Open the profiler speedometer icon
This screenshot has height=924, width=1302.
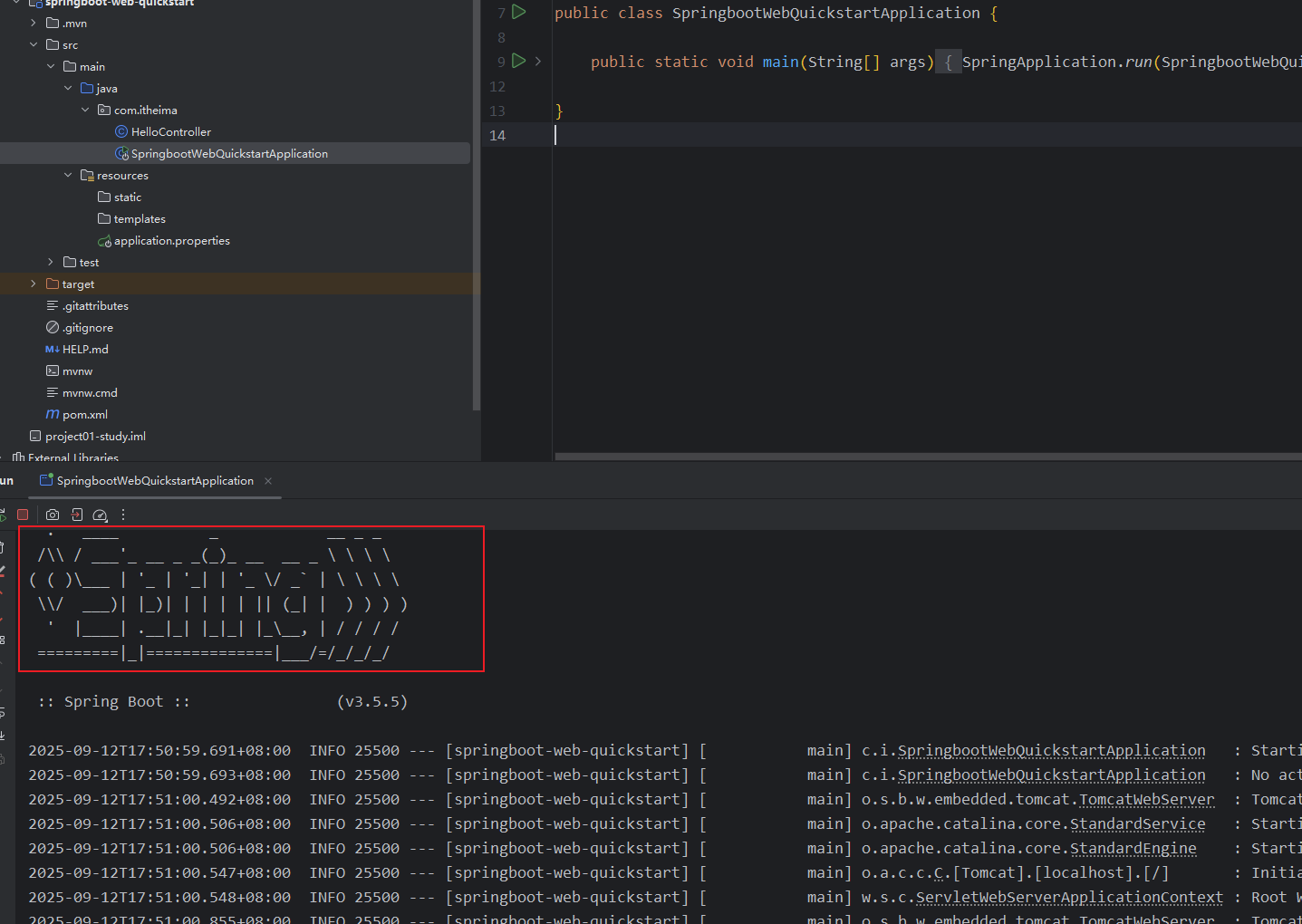tap(101, 515)
